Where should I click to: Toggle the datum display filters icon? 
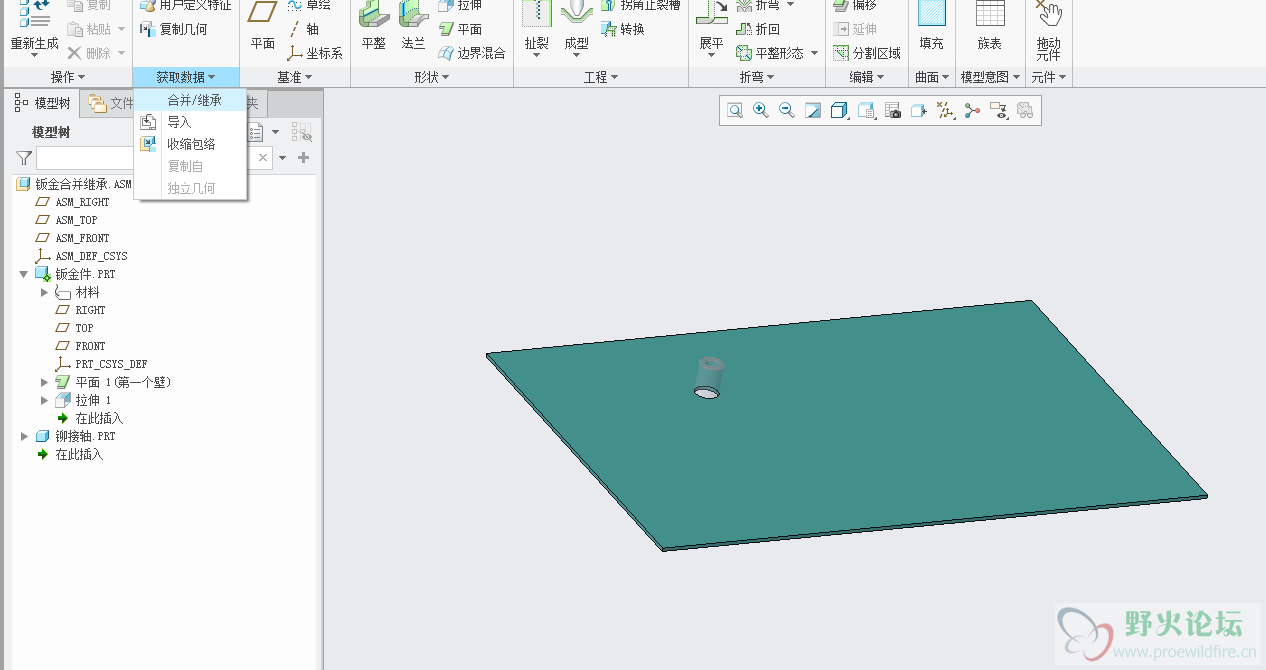click(946, 111)
